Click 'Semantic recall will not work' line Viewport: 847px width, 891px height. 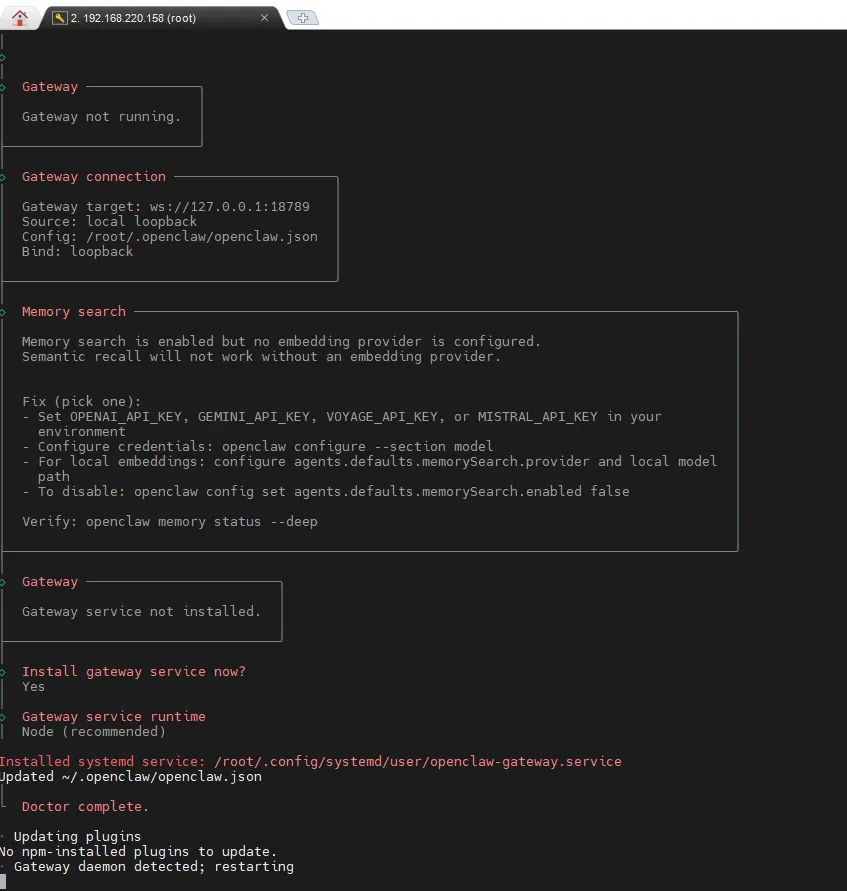(261, 356)
